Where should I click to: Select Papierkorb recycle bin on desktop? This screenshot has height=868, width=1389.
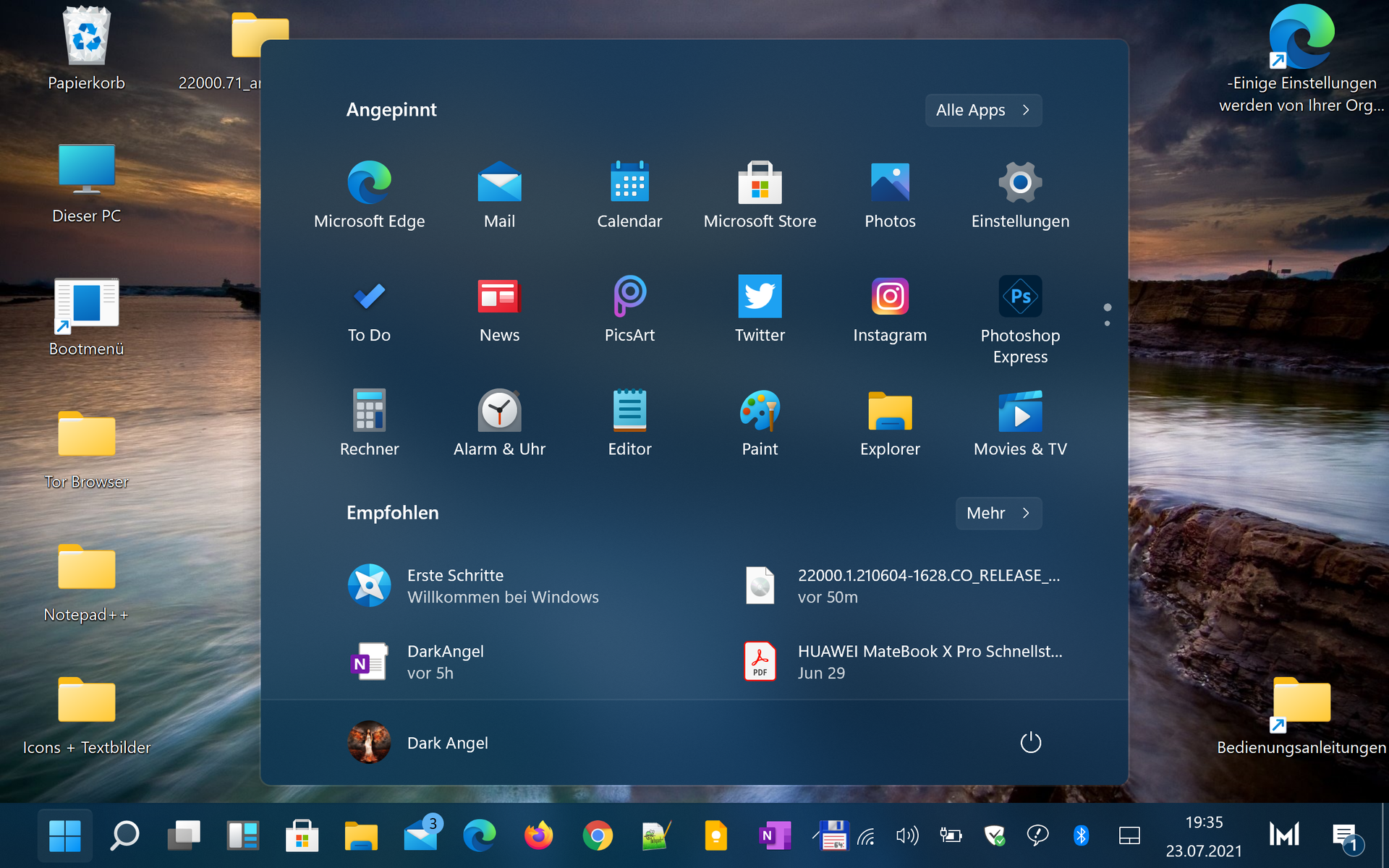click(x=86, y=49)
